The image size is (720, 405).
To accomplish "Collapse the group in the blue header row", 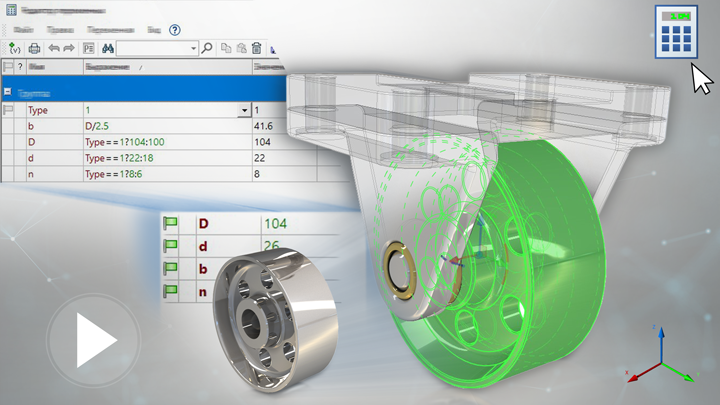I will coord(9,91).
